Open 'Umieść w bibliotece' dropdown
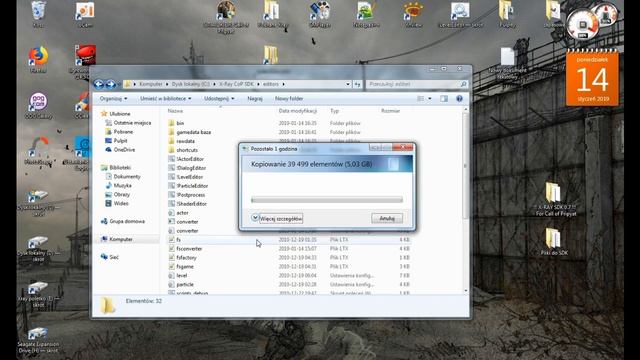 coord(165,99)
